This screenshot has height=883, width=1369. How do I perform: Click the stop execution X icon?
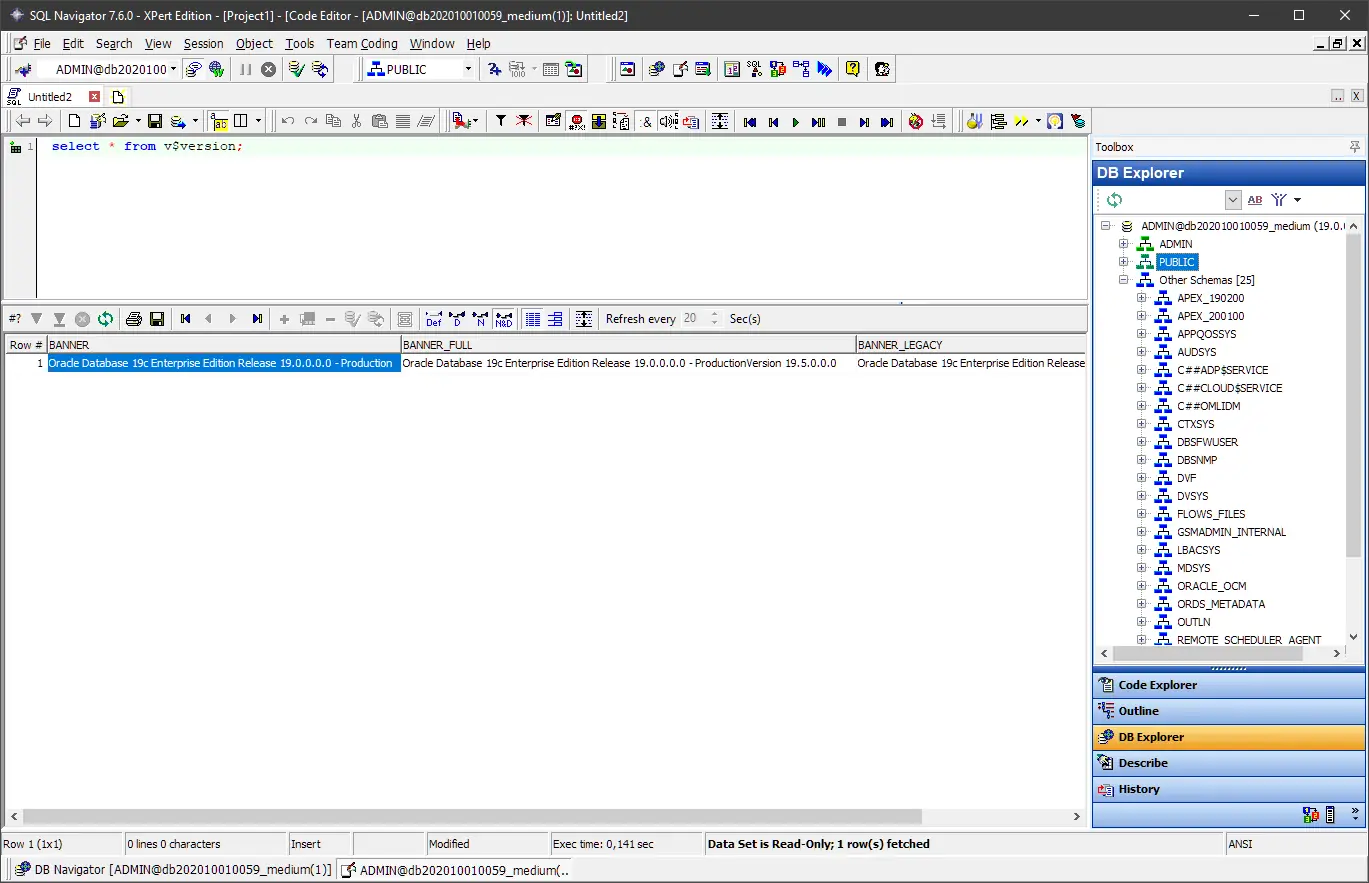269,69
